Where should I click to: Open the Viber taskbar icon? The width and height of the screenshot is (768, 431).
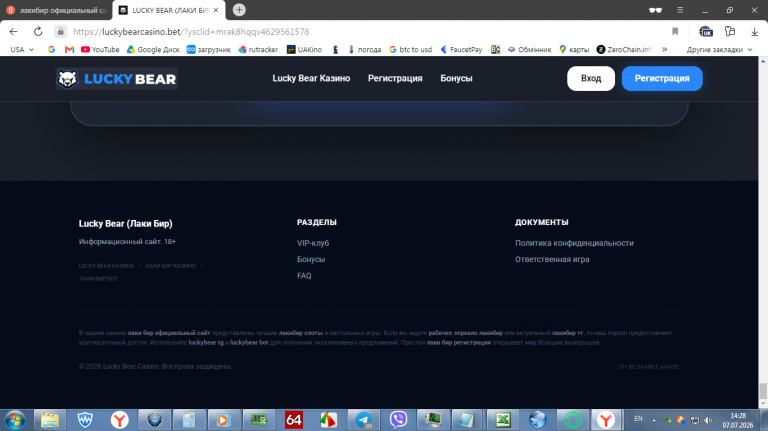point(398,420)
